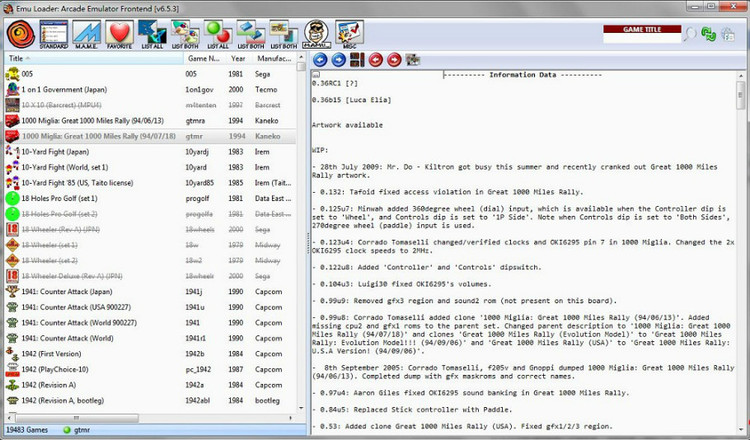Sort games by Title column header
Screen dimensions: 750x440
pos(90,59)
